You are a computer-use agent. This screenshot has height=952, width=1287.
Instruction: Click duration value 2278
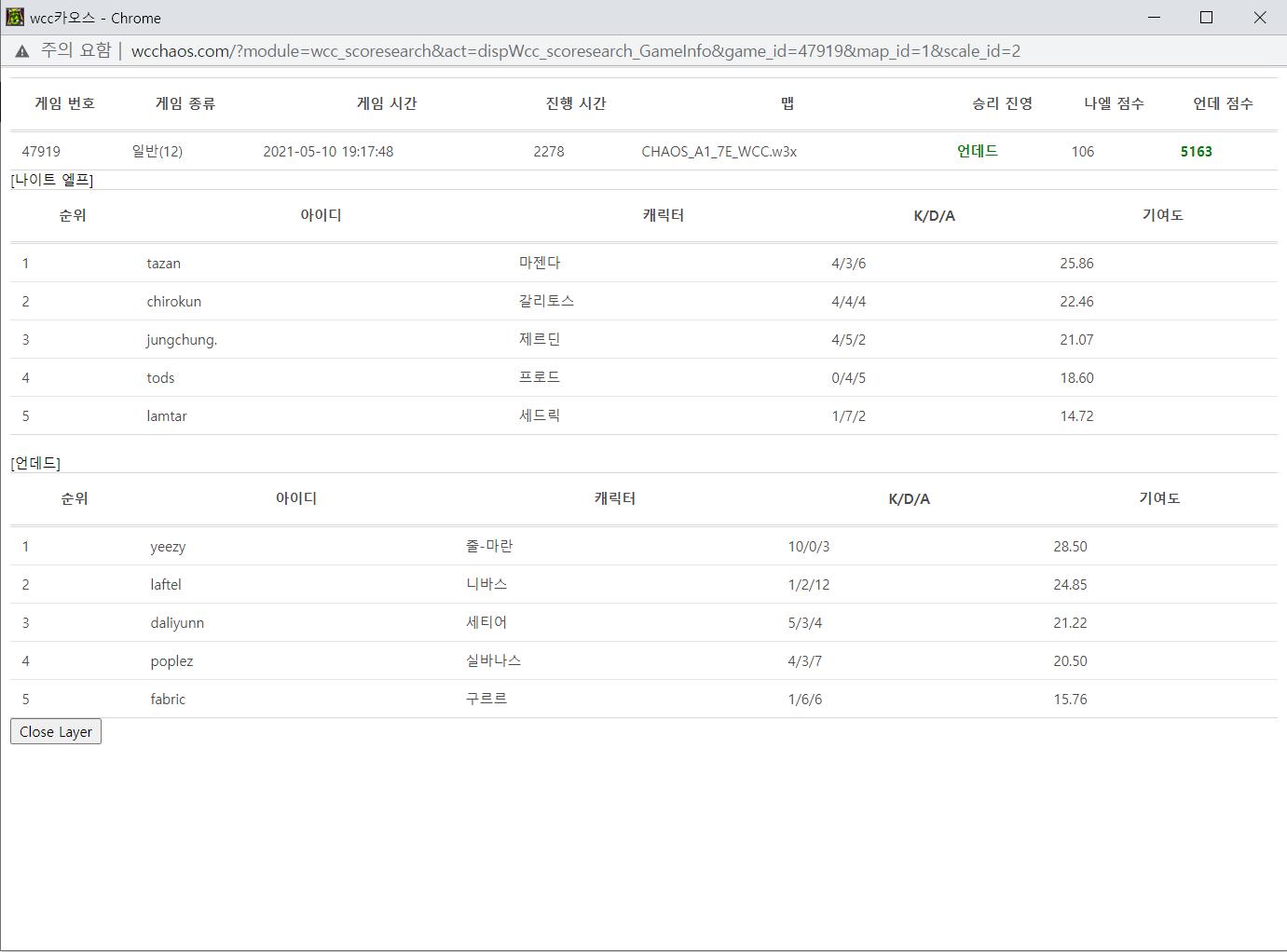549,151
